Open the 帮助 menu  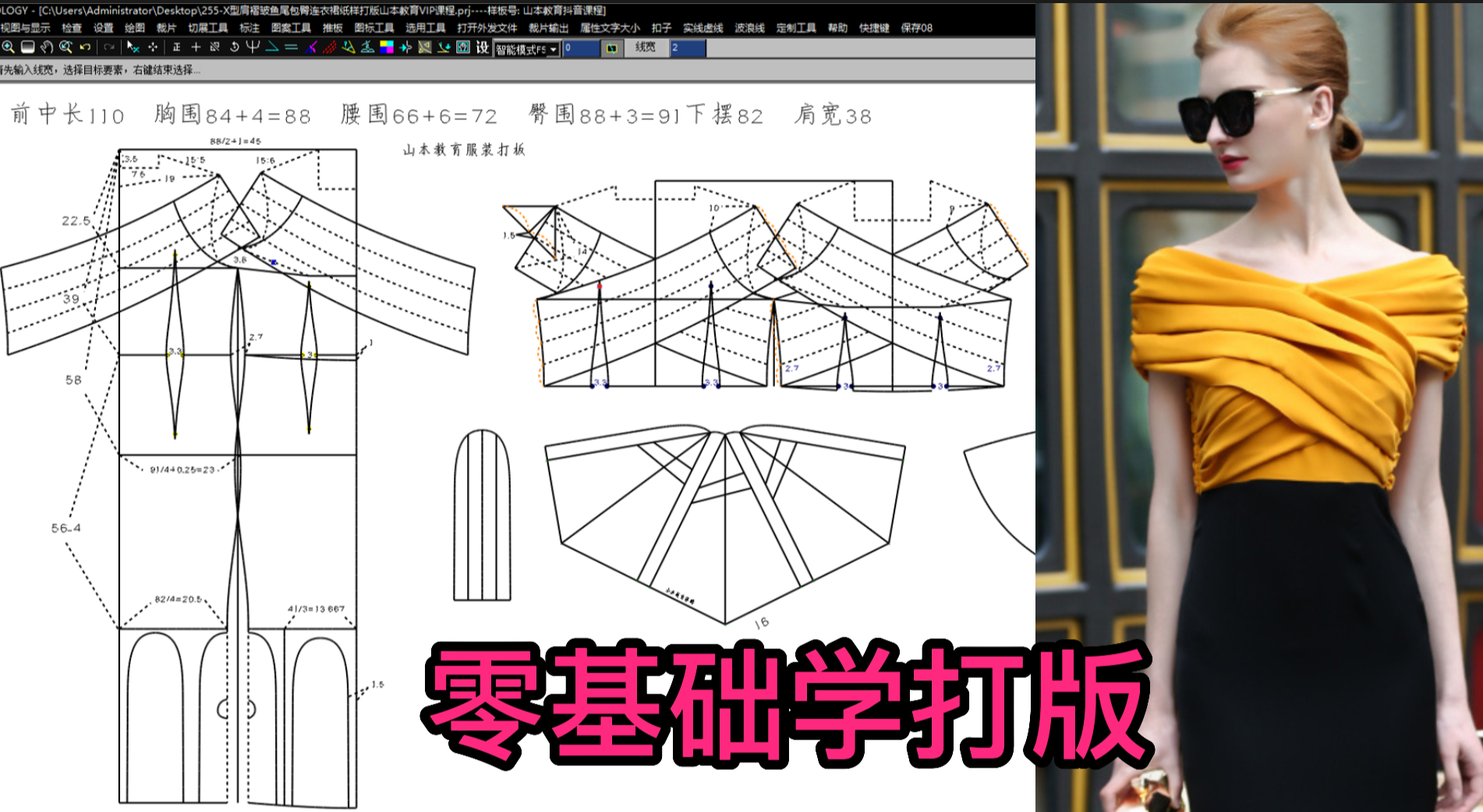click(x=837, y=27)
